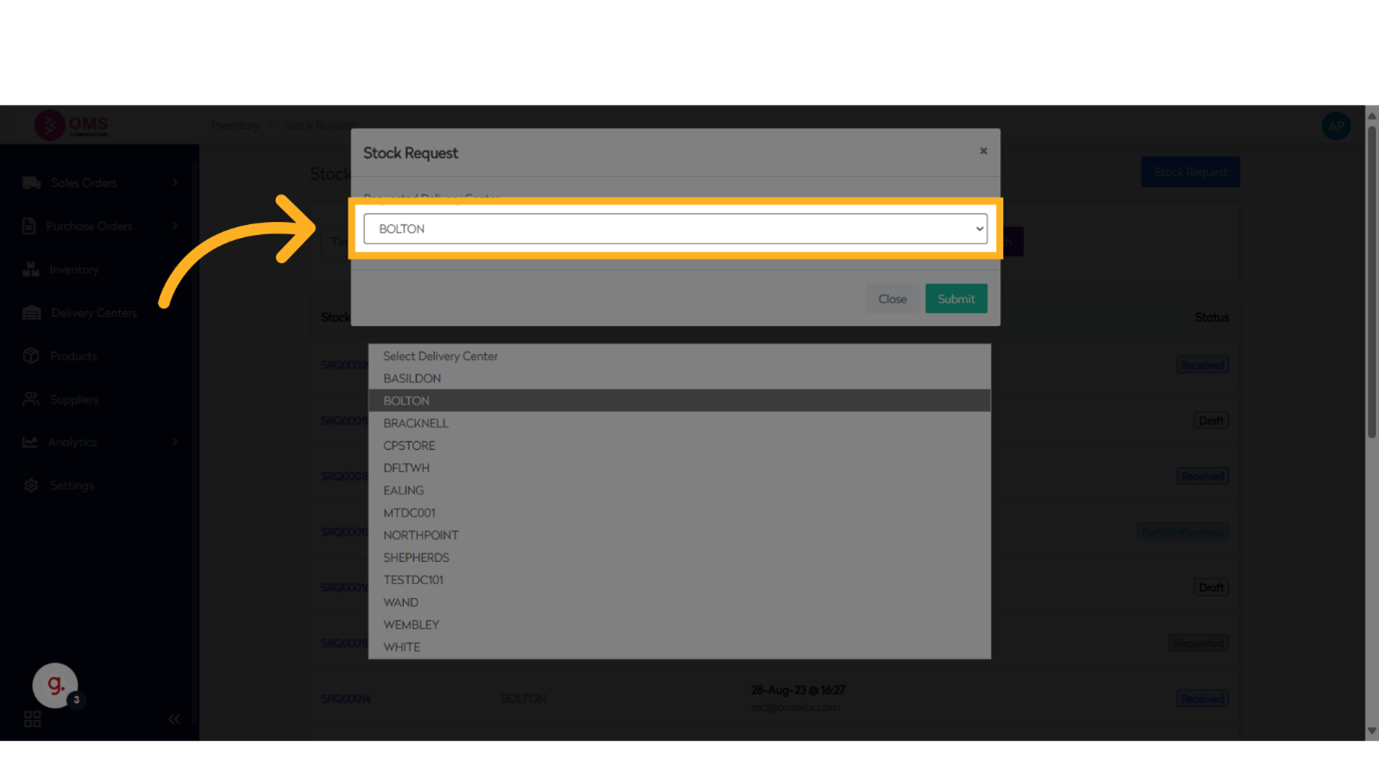This screenshot has height=776, width=1379.
Task: Select BASILDON from the dropdown list
Action: click(412, 378)
